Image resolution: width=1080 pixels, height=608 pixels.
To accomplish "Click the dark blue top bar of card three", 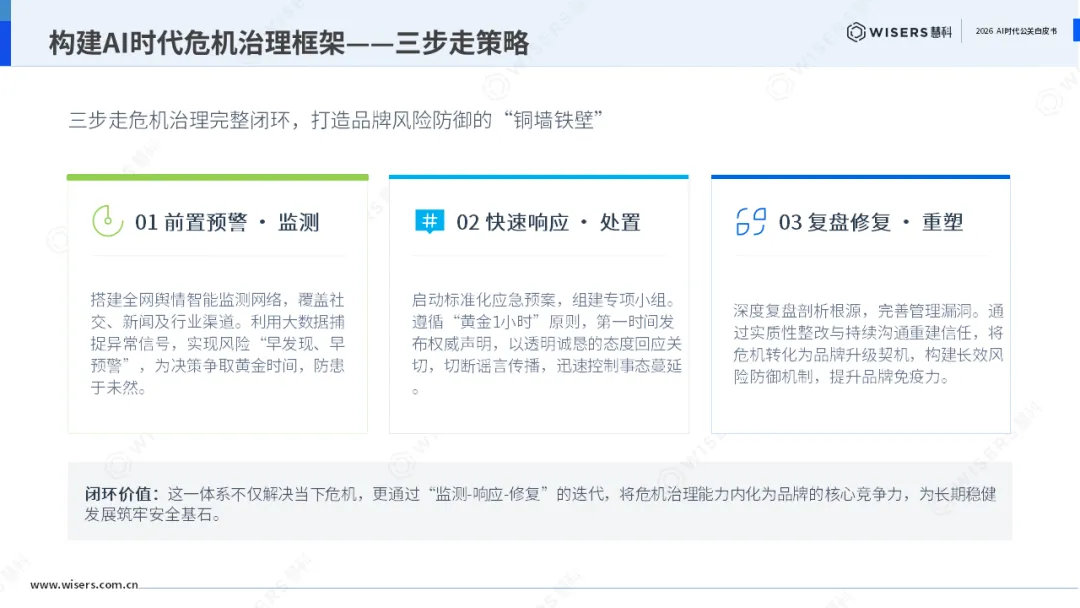I will tap(861, 177).
